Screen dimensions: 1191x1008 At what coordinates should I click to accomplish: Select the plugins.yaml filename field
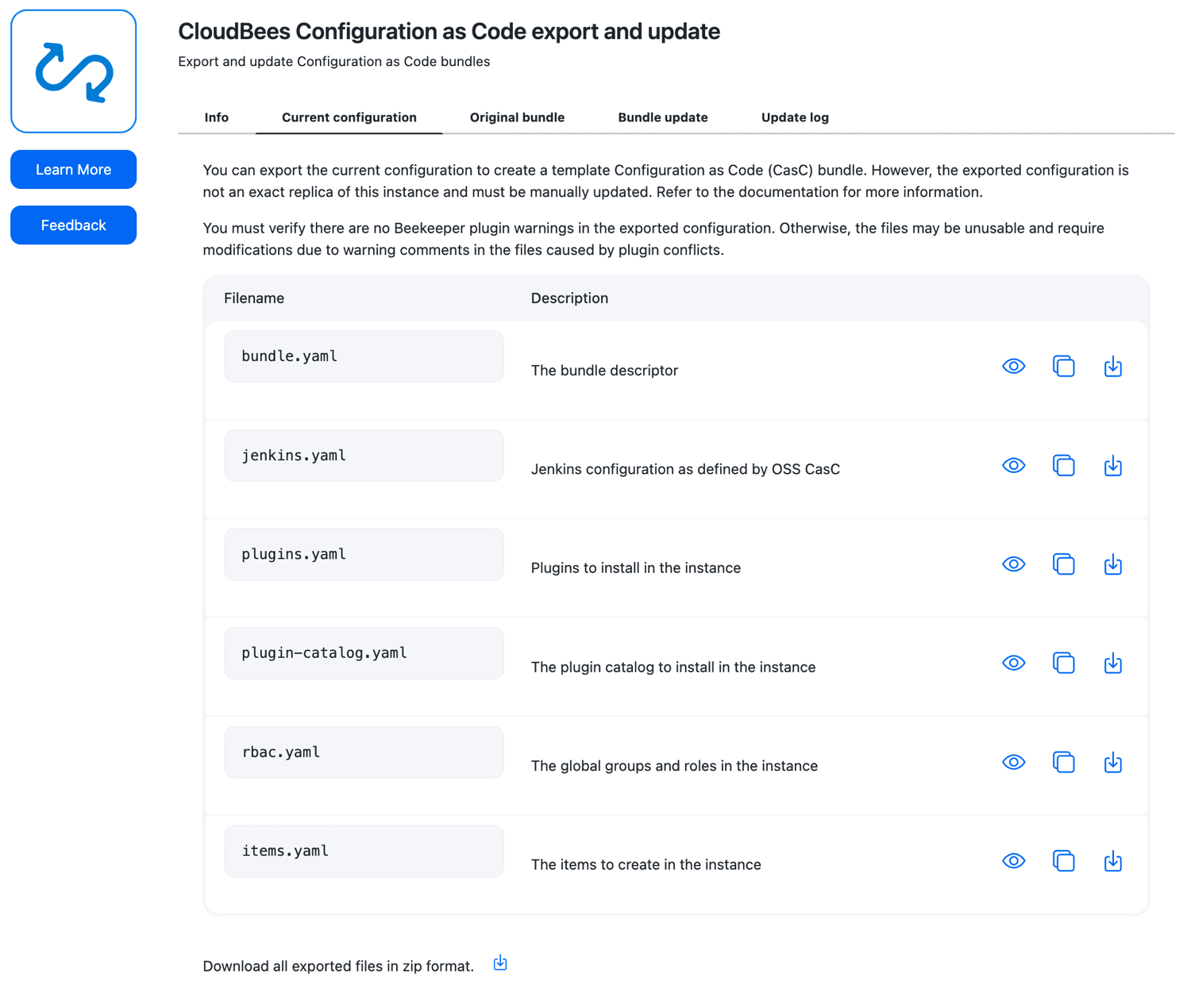[x=364, y=554]
